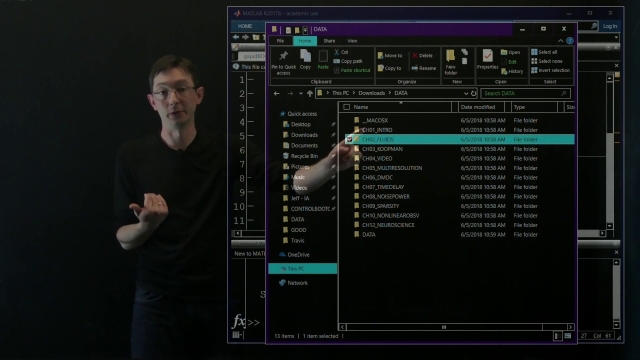Switch to large icons view toggle

(x=568, y=336)
